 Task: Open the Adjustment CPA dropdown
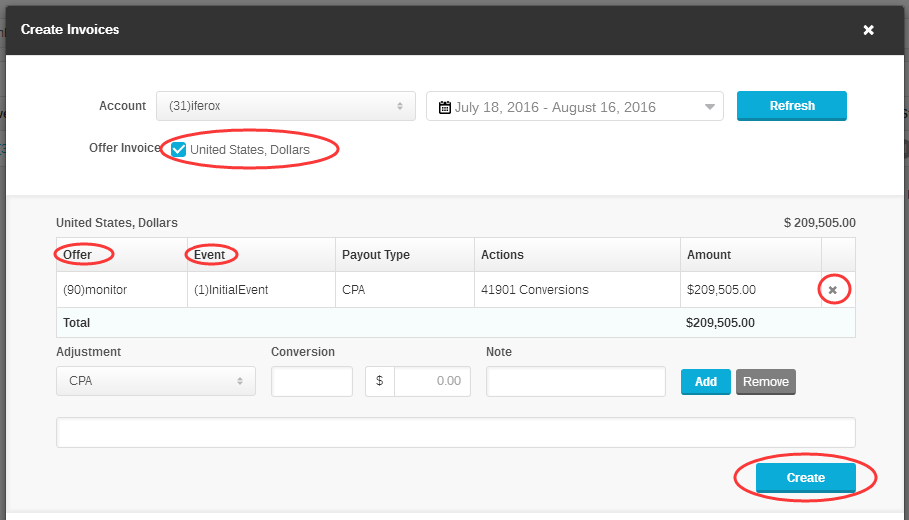coord(156,381)
